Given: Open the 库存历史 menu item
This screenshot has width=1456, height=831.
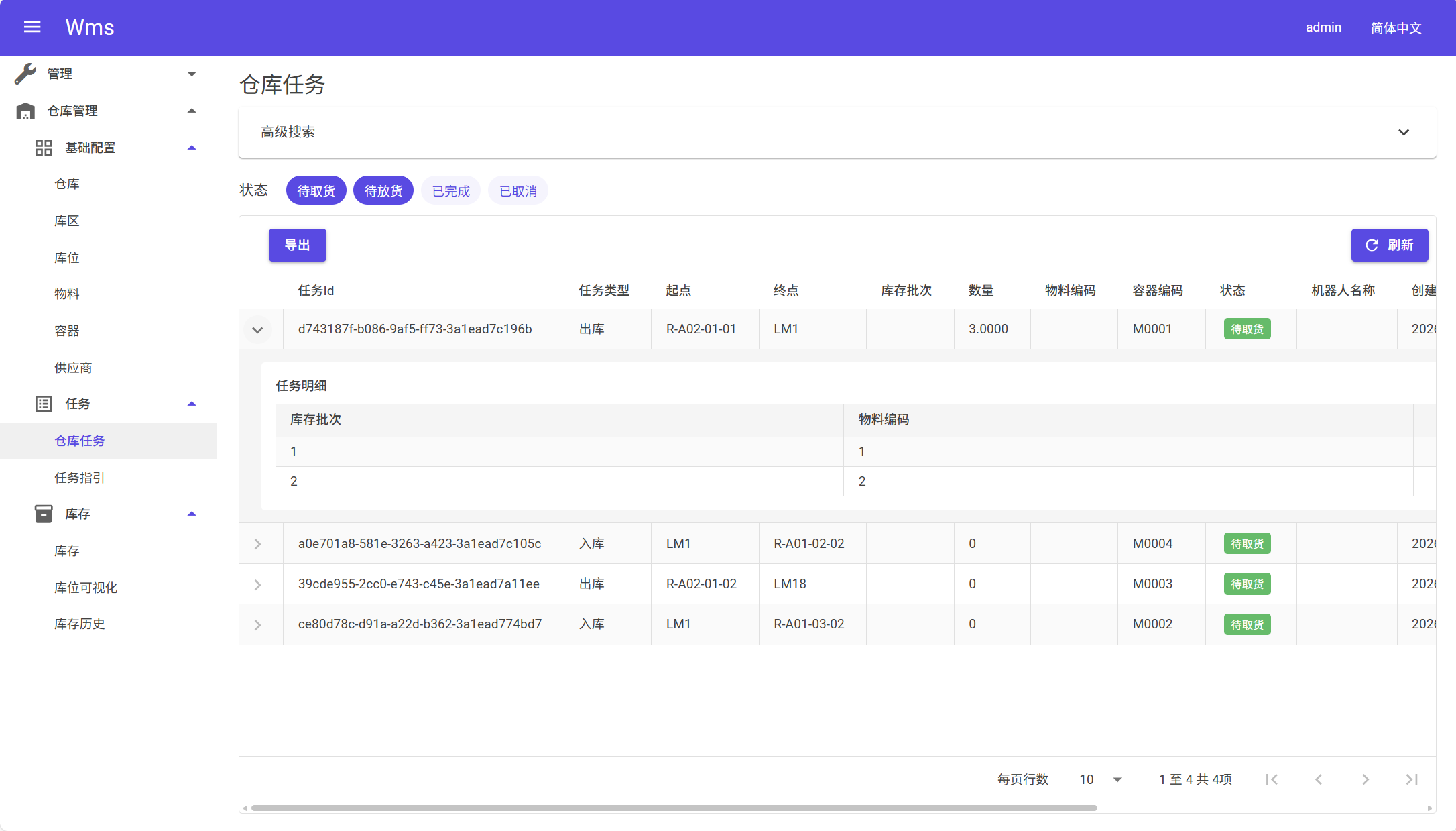Looking at the screenshot, I should 80,624.
